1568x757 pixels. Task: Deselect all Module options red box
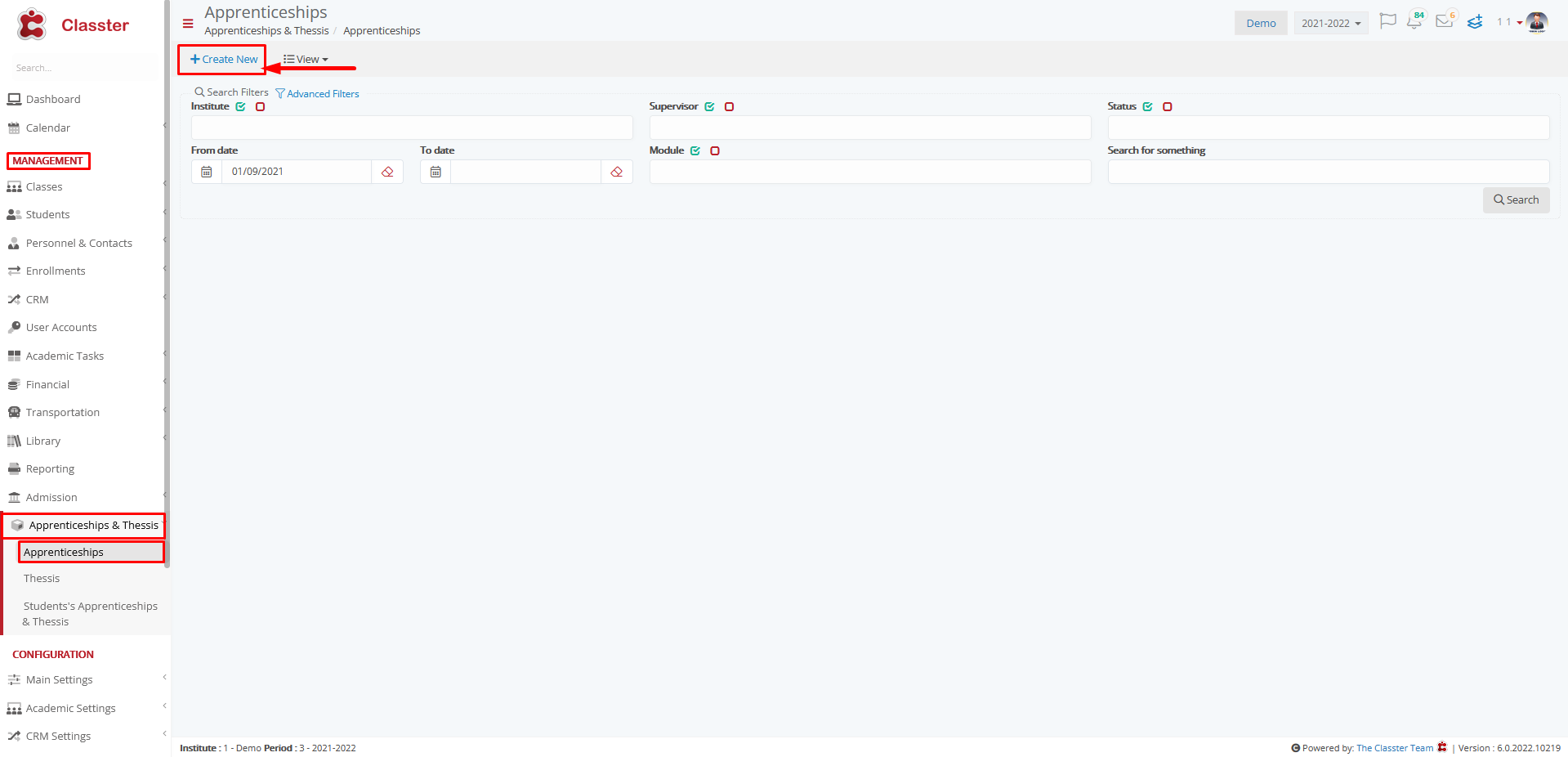coord(715,150)
